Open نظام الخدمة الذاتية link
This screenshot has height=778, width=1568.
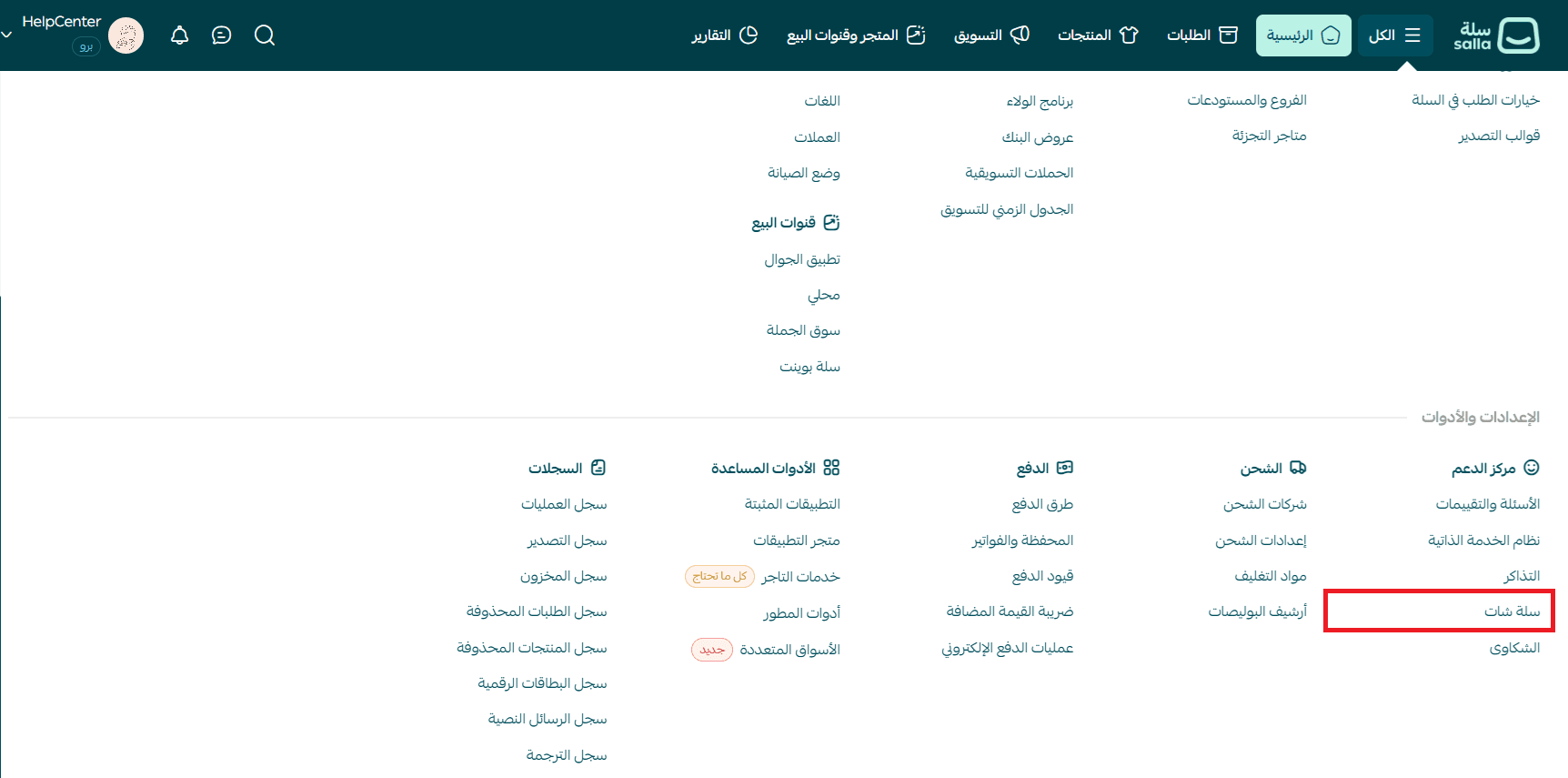[x=1483, y=541]
